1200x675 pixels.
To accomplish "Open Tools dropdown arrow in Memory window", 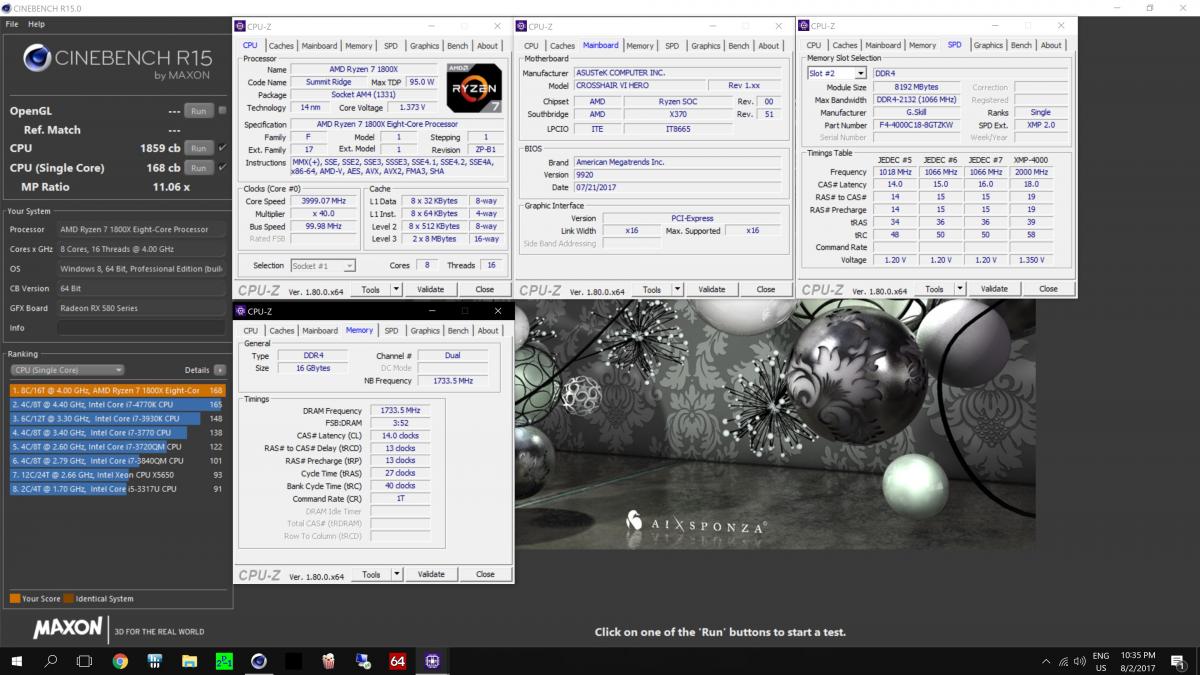I will pyautogui.click(x=397, y=574).
